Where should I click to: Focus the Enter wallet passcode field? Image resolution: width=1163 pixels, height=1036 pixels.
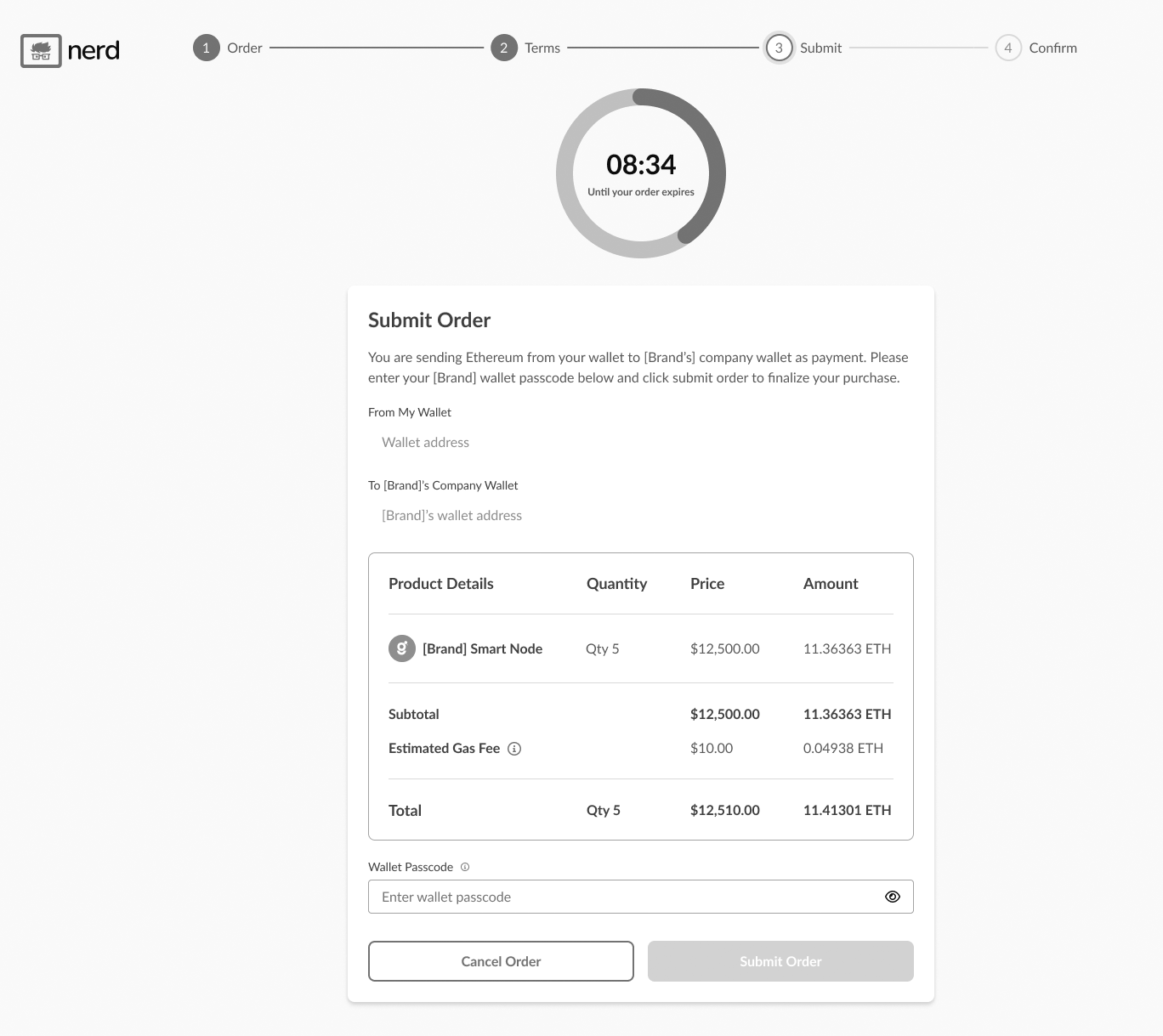pos(641,897)
